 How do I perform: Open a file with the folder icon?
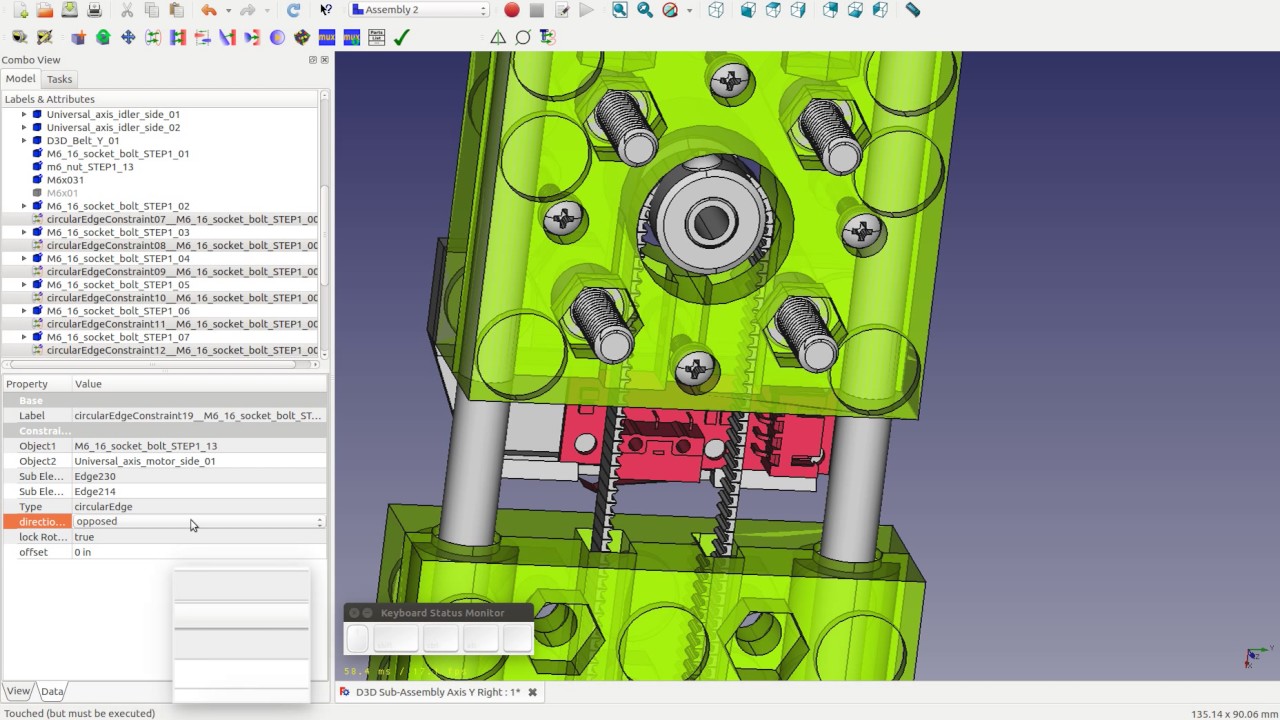click(x=45, y=10)
